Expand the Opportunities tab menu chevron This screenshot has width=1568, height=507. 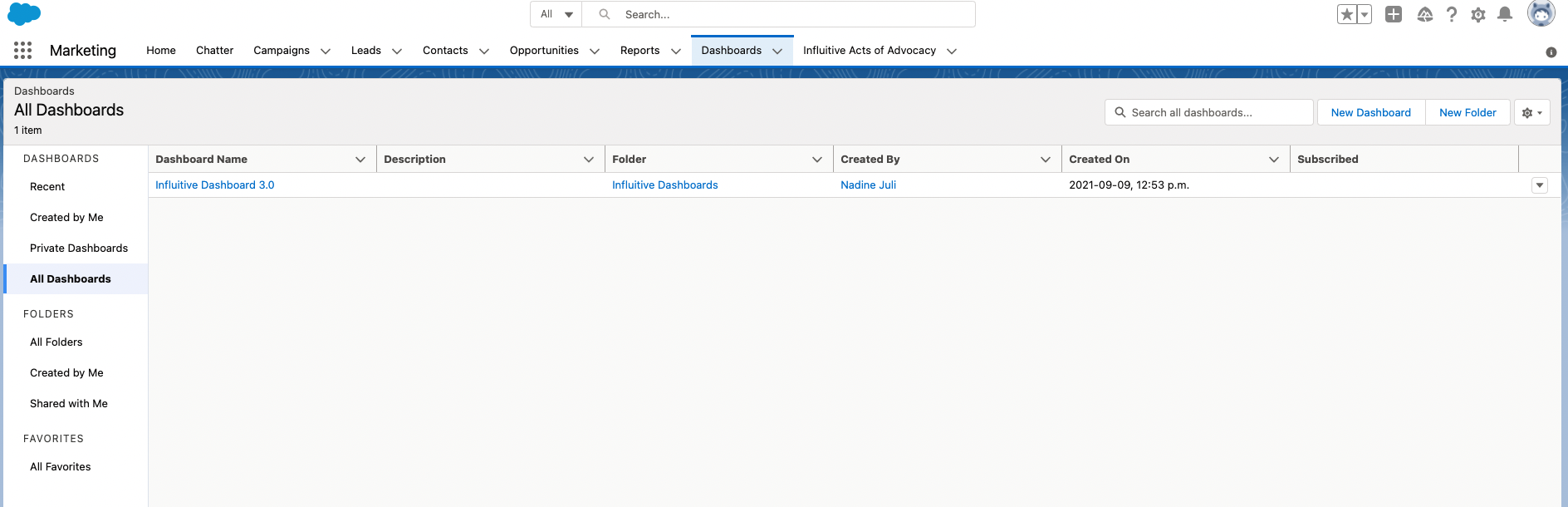pos(595,51)
